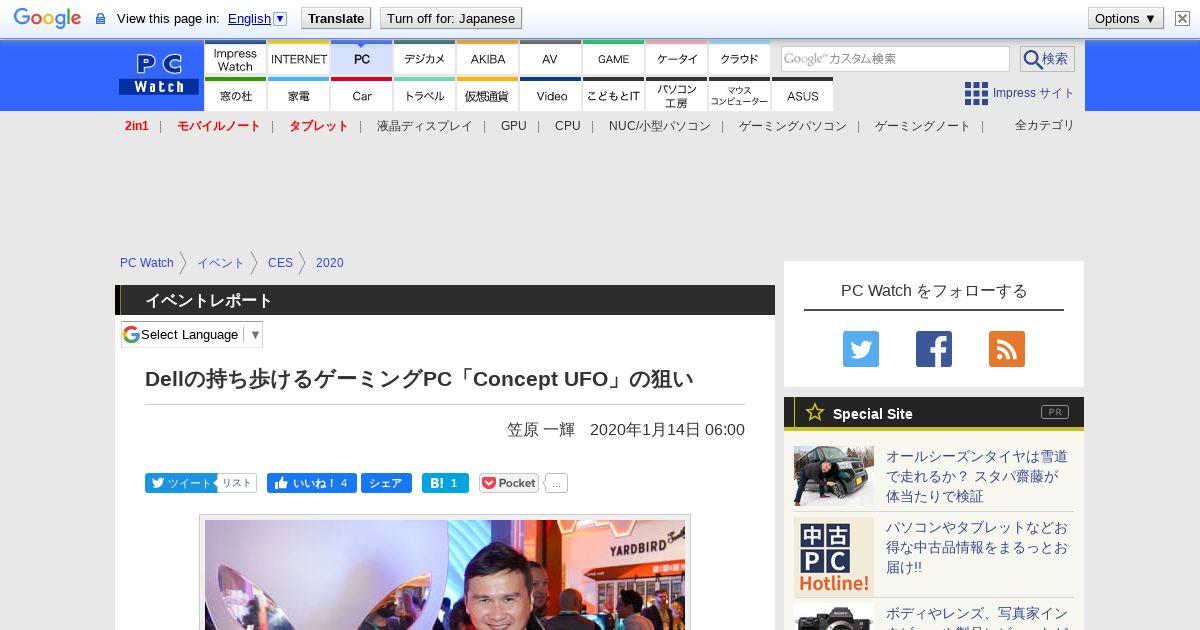Screen dimensions: 1200x630
Task: Open the 窓の杜 tab
Action: 235,95
